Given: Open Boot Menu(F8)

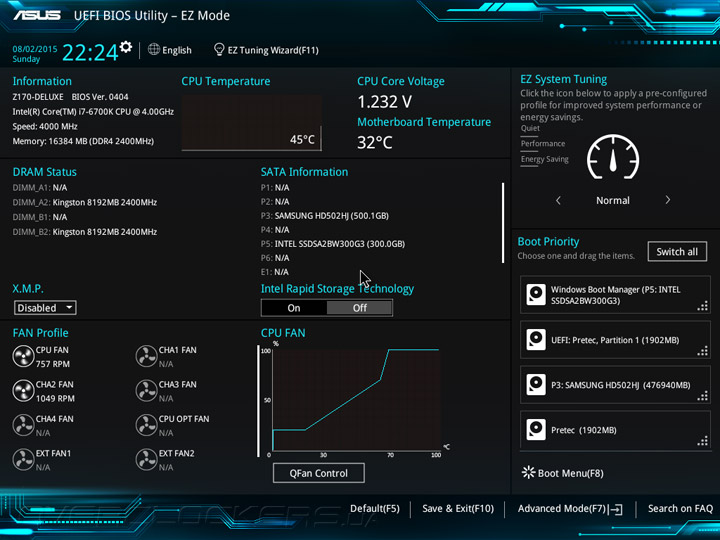Looking at the screenshot, I should [x=570, y=473].
